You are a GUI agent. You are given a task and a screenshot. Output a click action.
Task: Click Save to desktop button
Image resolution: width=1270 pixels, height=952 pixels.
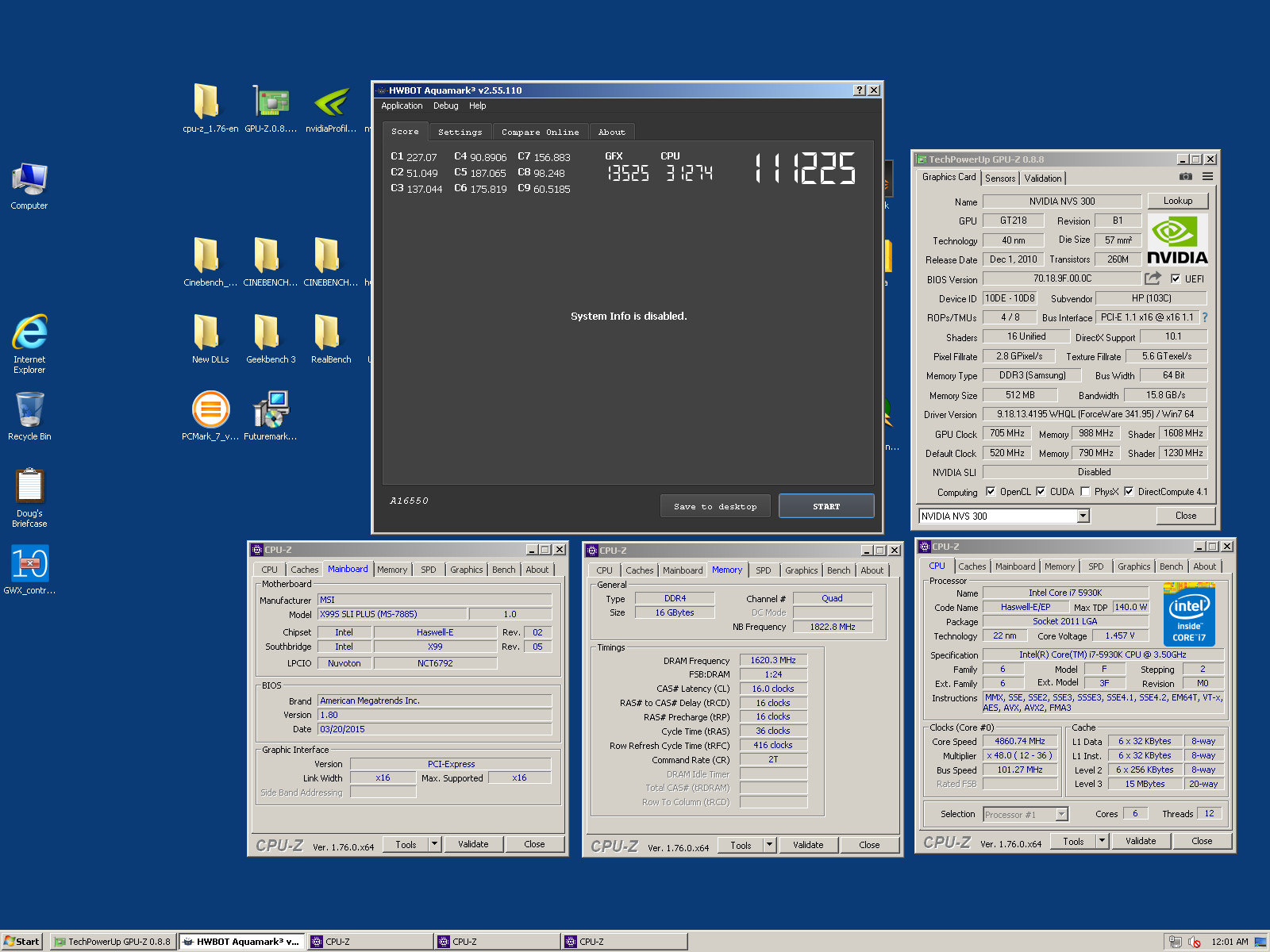[715, 506]
